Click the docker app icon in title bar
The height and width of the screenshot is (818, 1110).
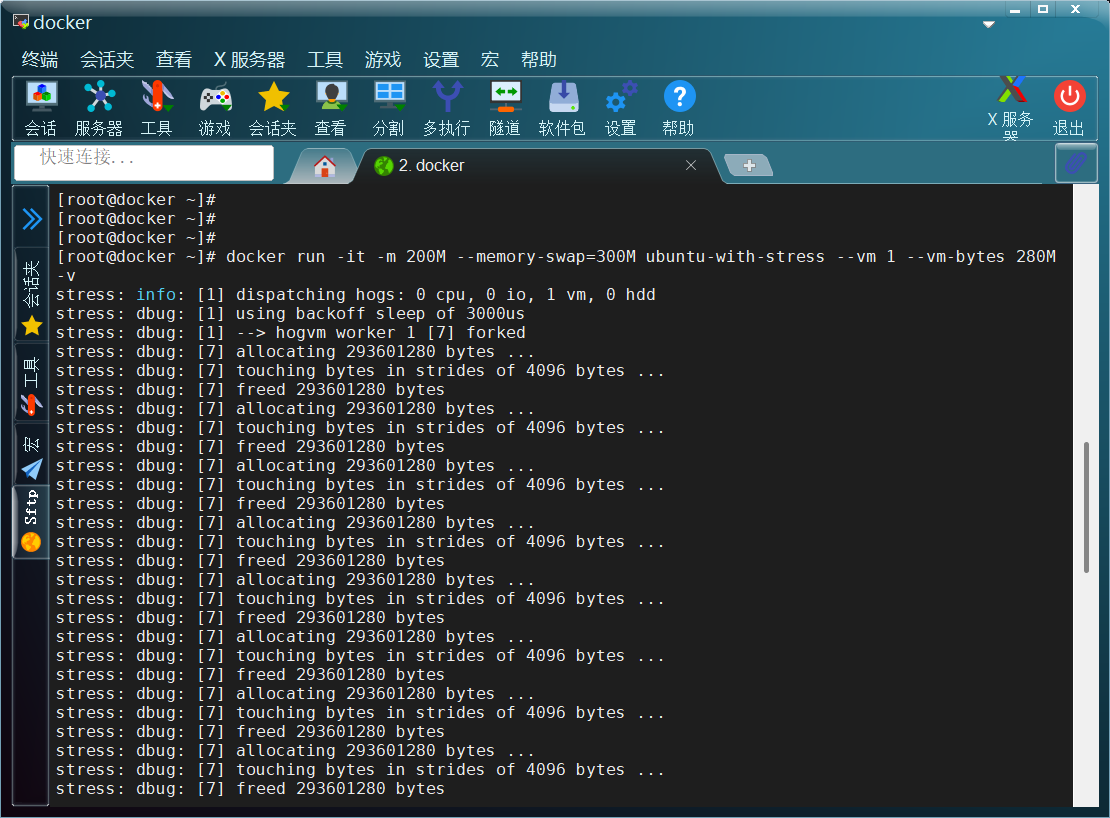(x=21, y=23)
